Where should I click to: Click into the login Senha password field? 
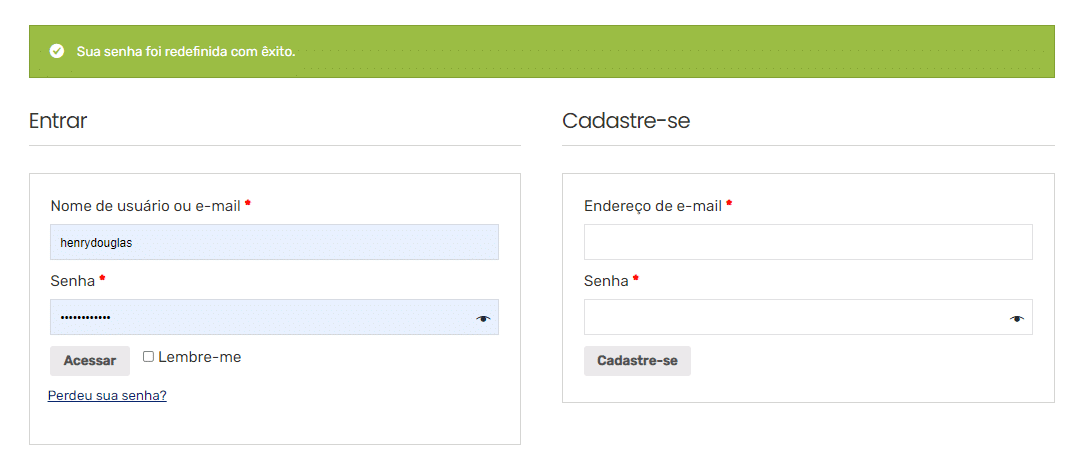(260, 317)
